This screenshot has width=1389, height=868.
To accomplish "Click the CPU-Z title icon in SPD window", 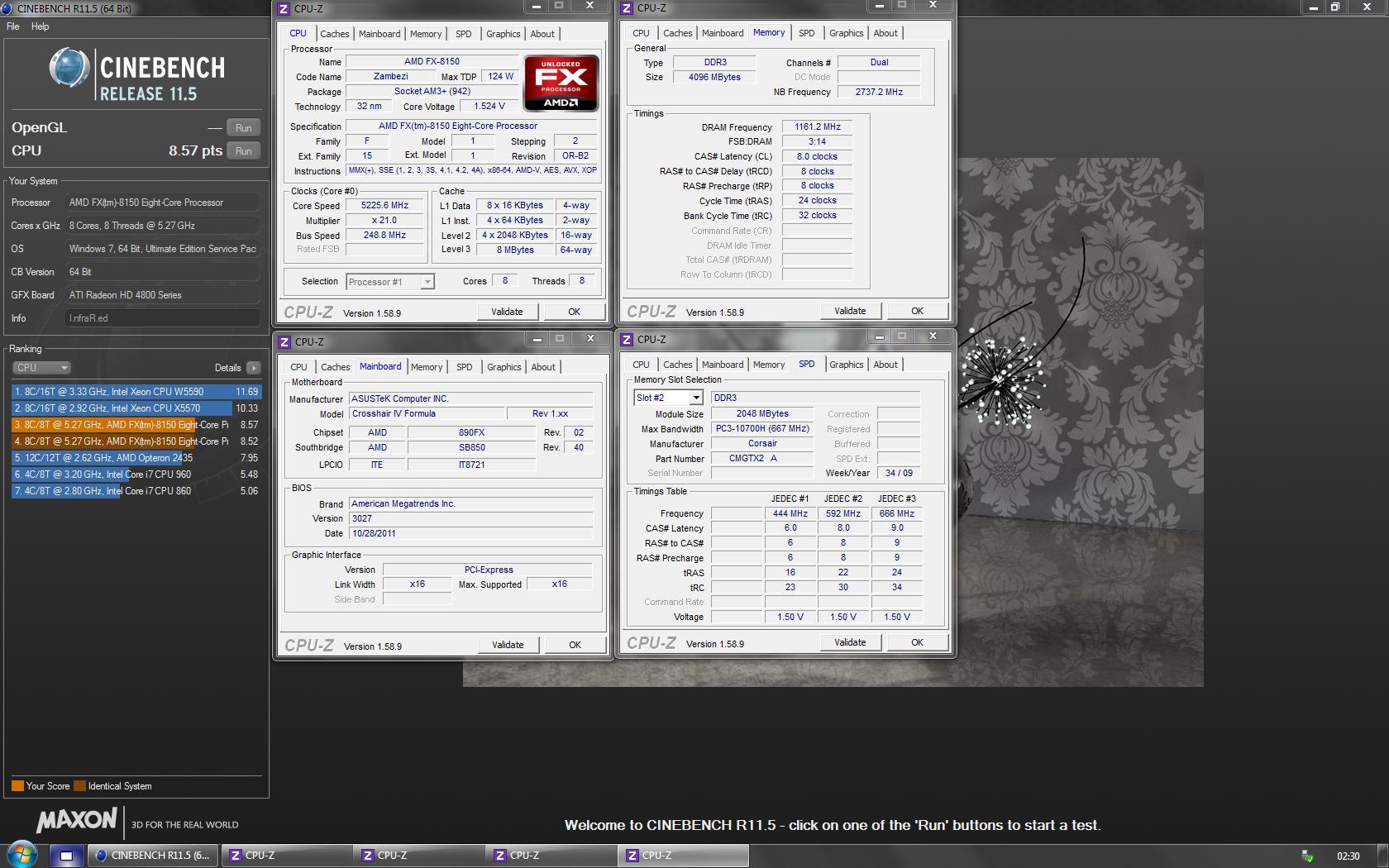I will (627, 339).
